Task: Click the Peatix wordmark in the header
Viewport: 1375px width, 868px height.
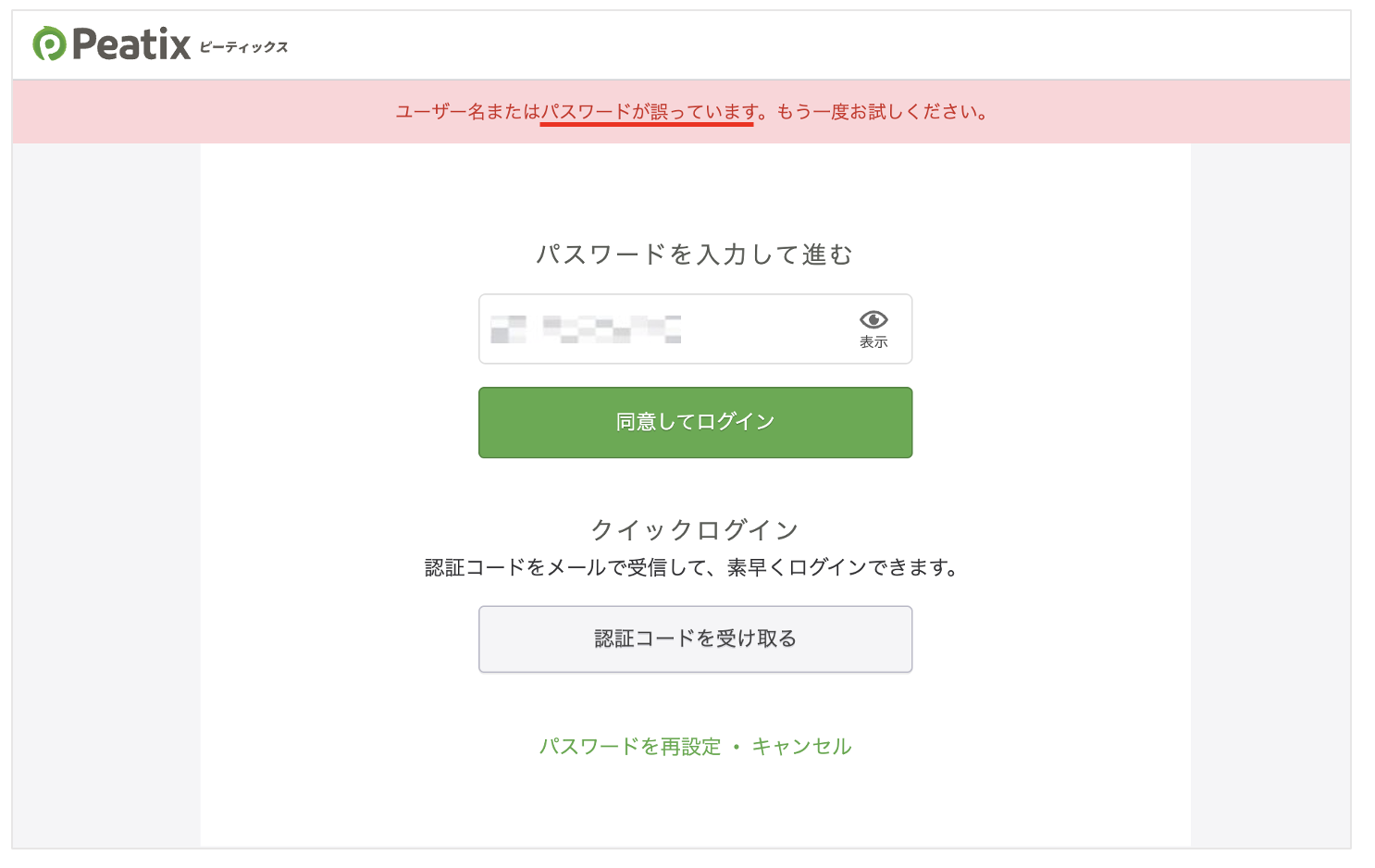Action: click(x=131, y=44)
